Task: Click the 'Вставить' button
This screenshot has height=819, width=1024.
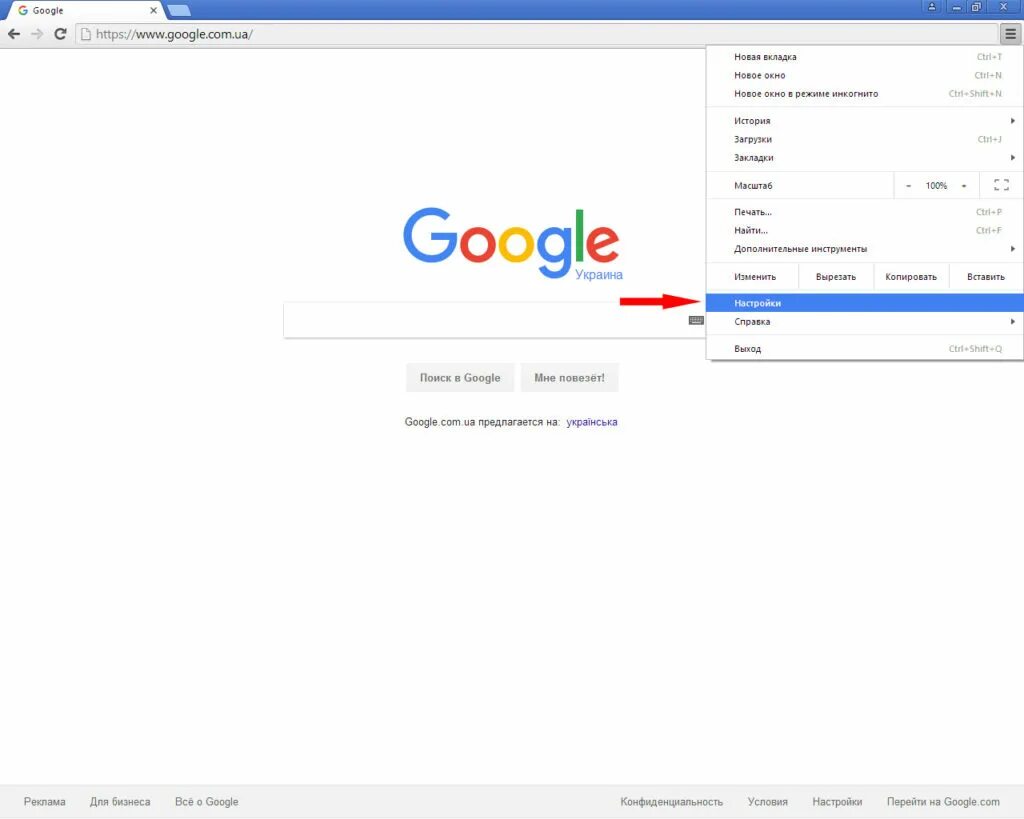Action: [986, 277]
